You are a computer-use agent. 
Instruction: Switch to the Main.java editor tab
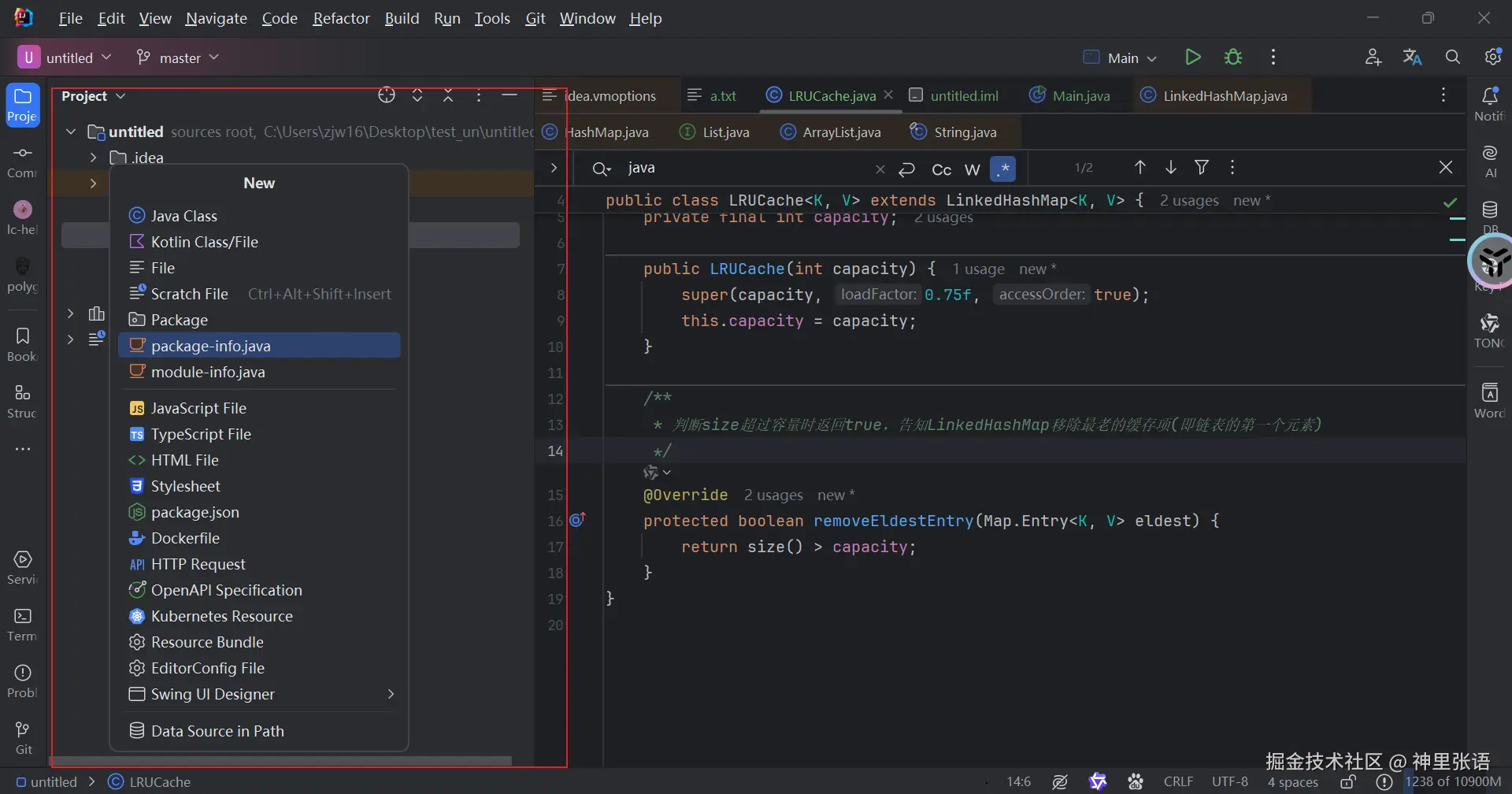click(x=1080, y=96)
